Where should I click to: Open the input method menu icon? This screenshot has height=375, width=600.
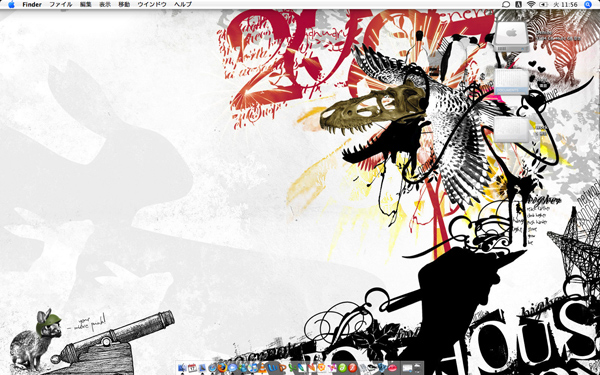(518, 5)
